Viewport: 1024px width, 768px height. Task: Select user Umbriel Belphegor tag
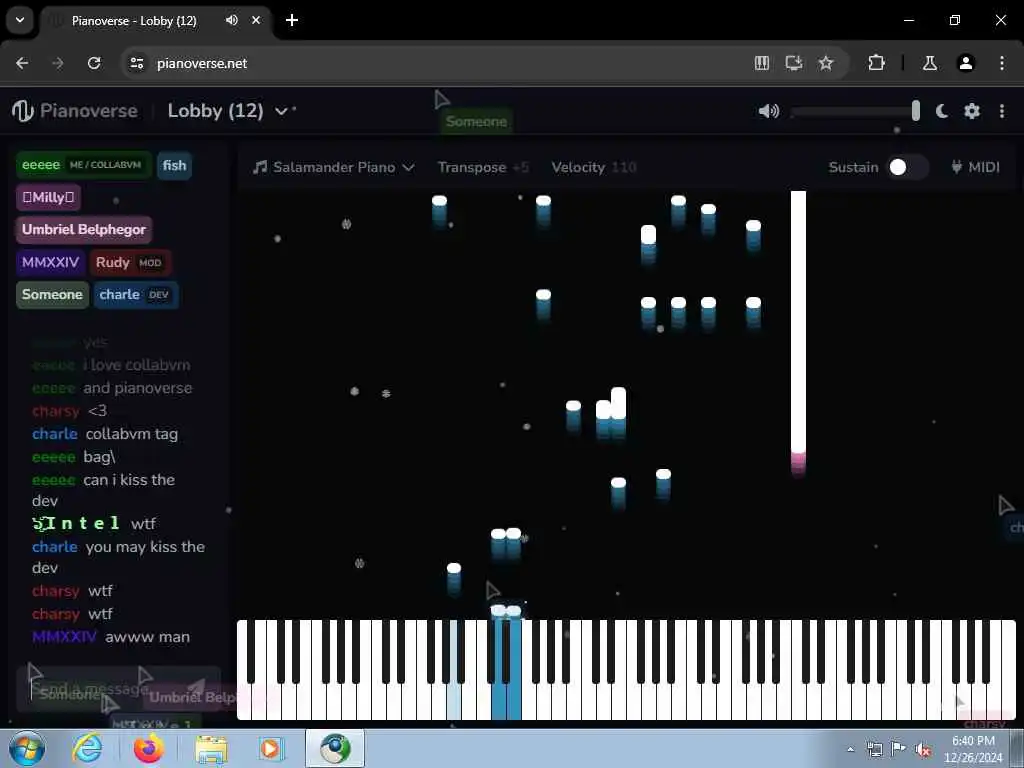tap(84, 229)
